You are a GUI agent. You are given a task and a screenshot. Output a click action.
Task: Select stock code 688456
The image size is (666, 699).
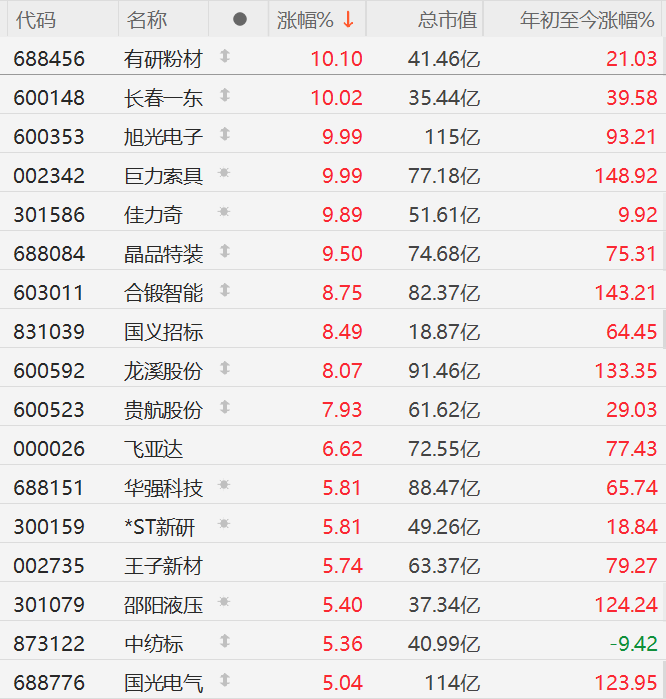click(49, 59)
